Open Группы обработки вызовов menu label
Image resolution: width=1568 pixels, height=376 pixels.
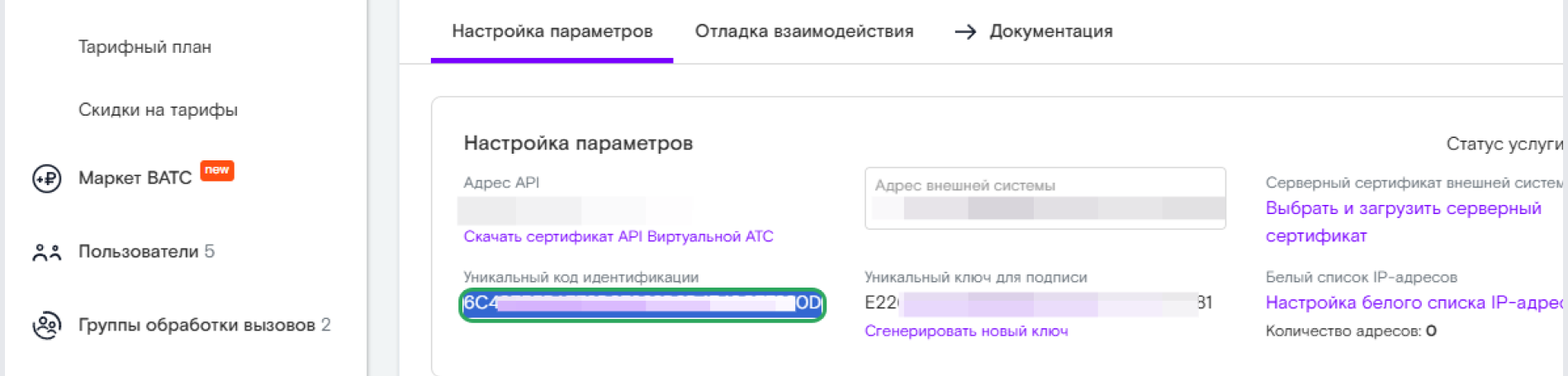pyautogui.click(x=197, y=326)
